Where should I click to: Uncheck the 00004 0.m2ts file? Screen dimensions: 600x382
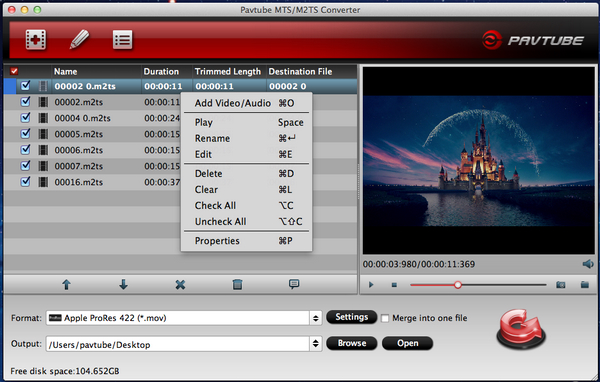(25, 118)
